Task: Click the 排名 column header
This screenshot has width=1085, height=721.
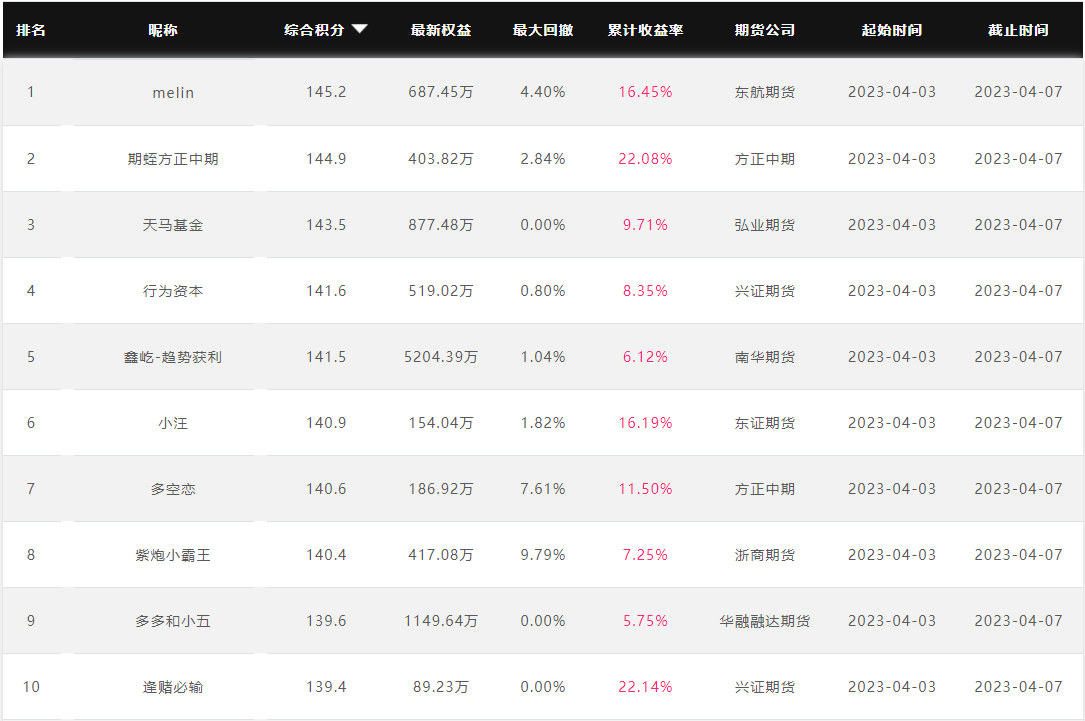Action: click(x=31, y=30)
